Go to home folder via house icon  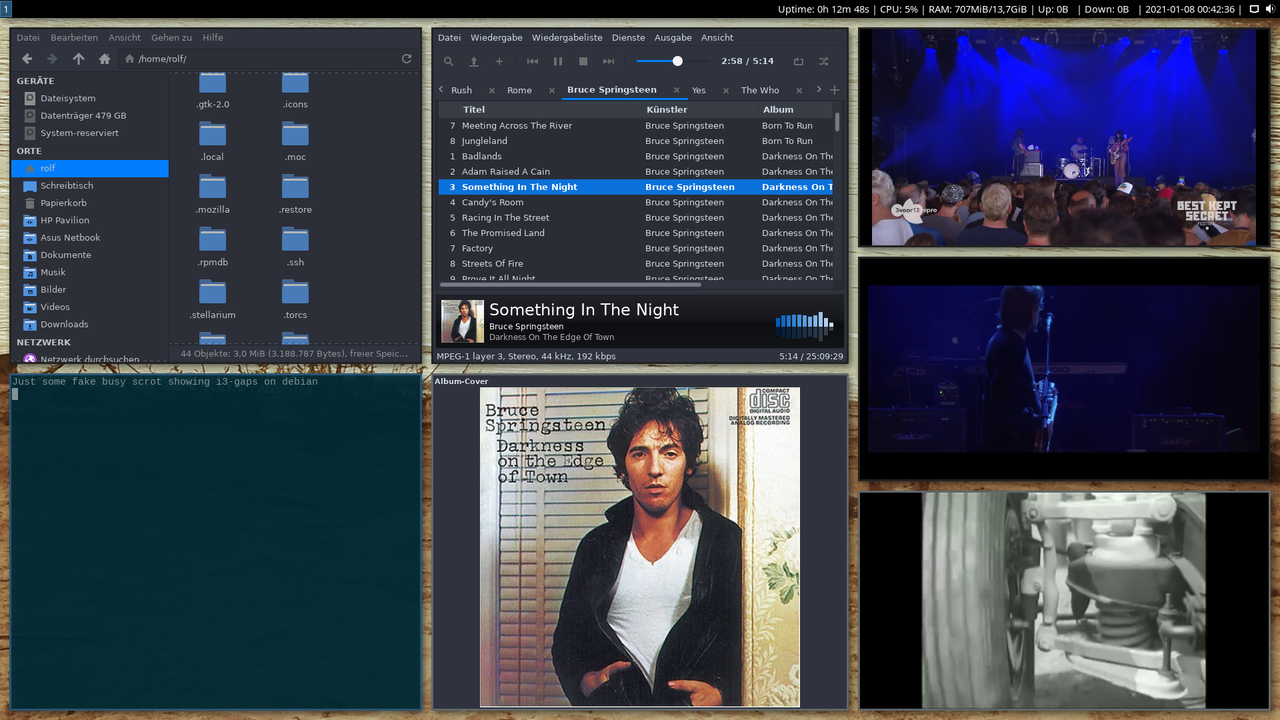(x=104, y=59)
